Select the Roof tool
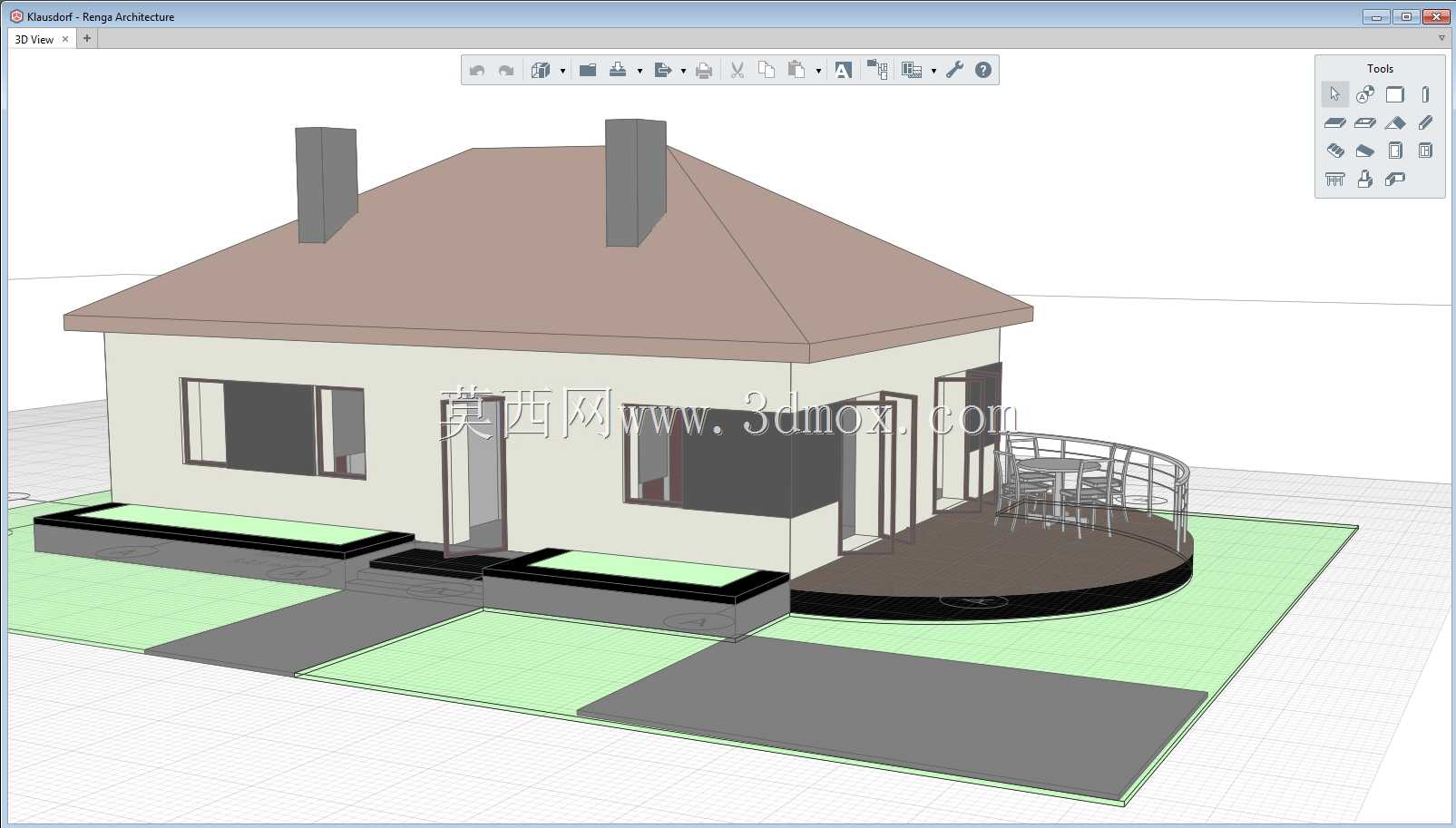1456x828 pixels. pyautogui.click(x=1395, y=122)
